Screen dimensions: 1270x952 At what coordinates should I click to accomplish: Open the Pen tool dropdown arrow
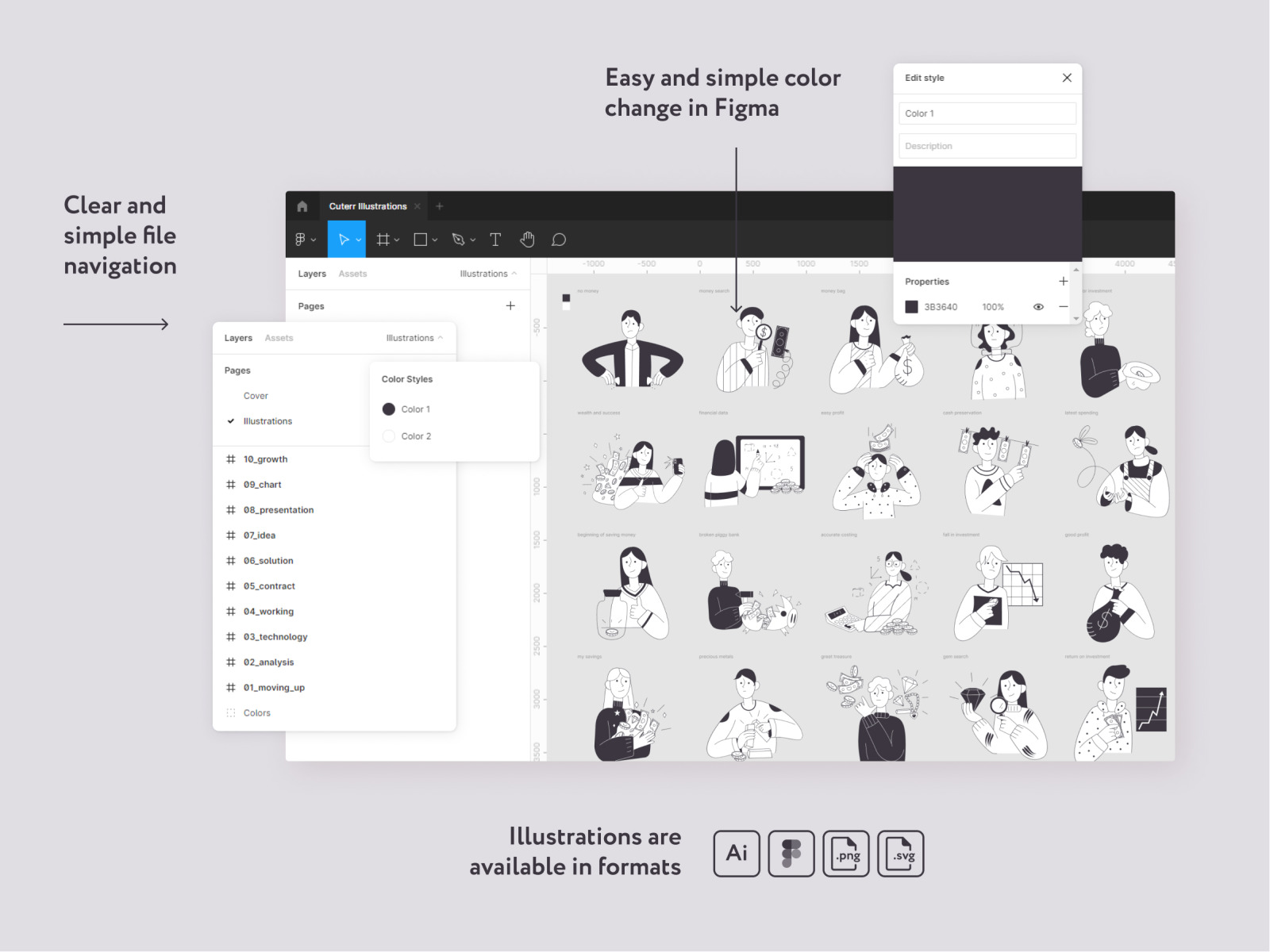tap(473, 240)
